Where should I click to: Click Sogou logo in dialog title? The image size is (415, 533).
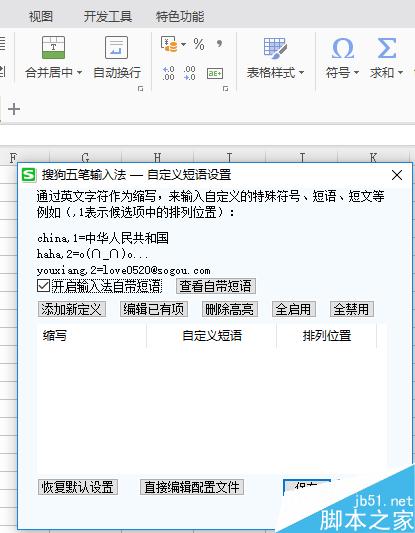[29, 175]
